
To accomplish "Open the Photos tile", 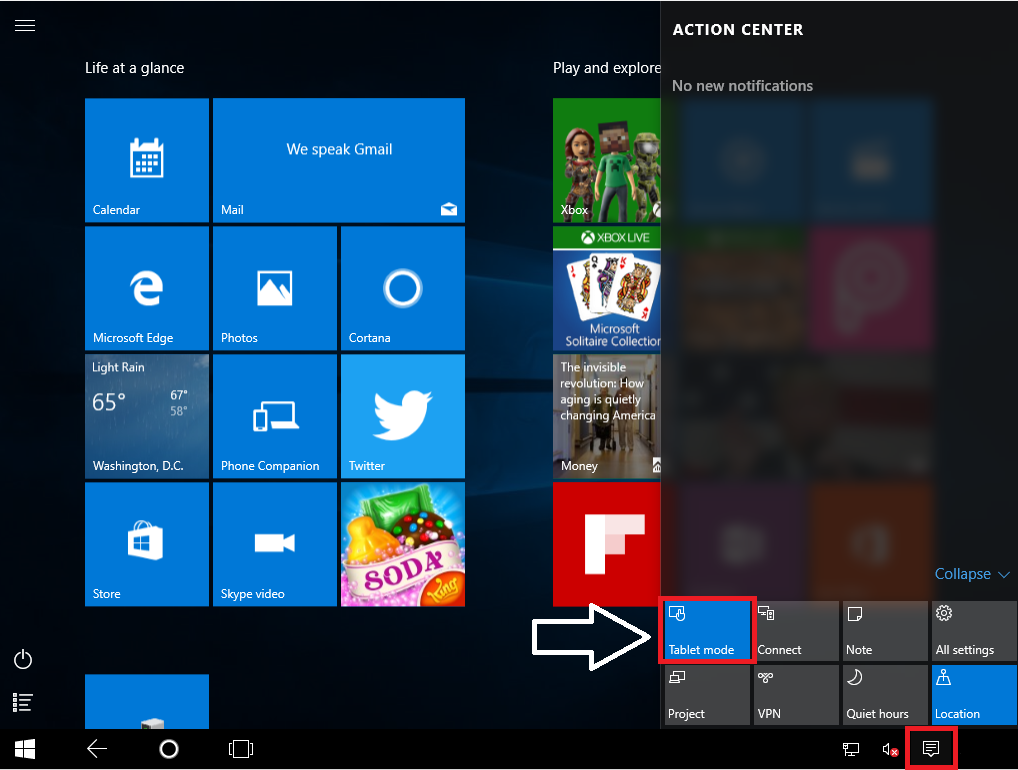I will [275, 288].
